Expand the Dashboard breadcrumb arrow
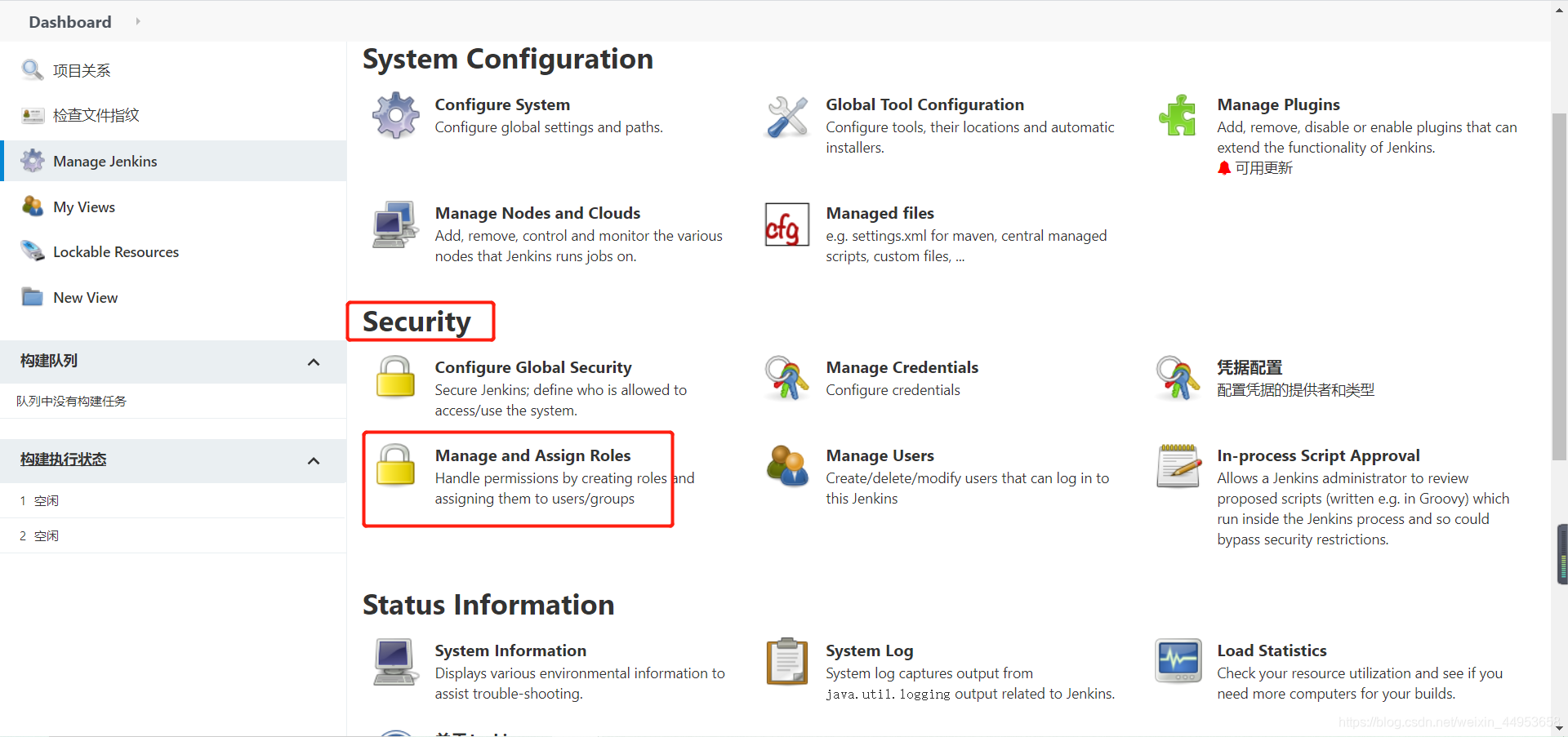Image resolution: width=1568 pixels, height=737 pixels. click(x=138, y=21)
